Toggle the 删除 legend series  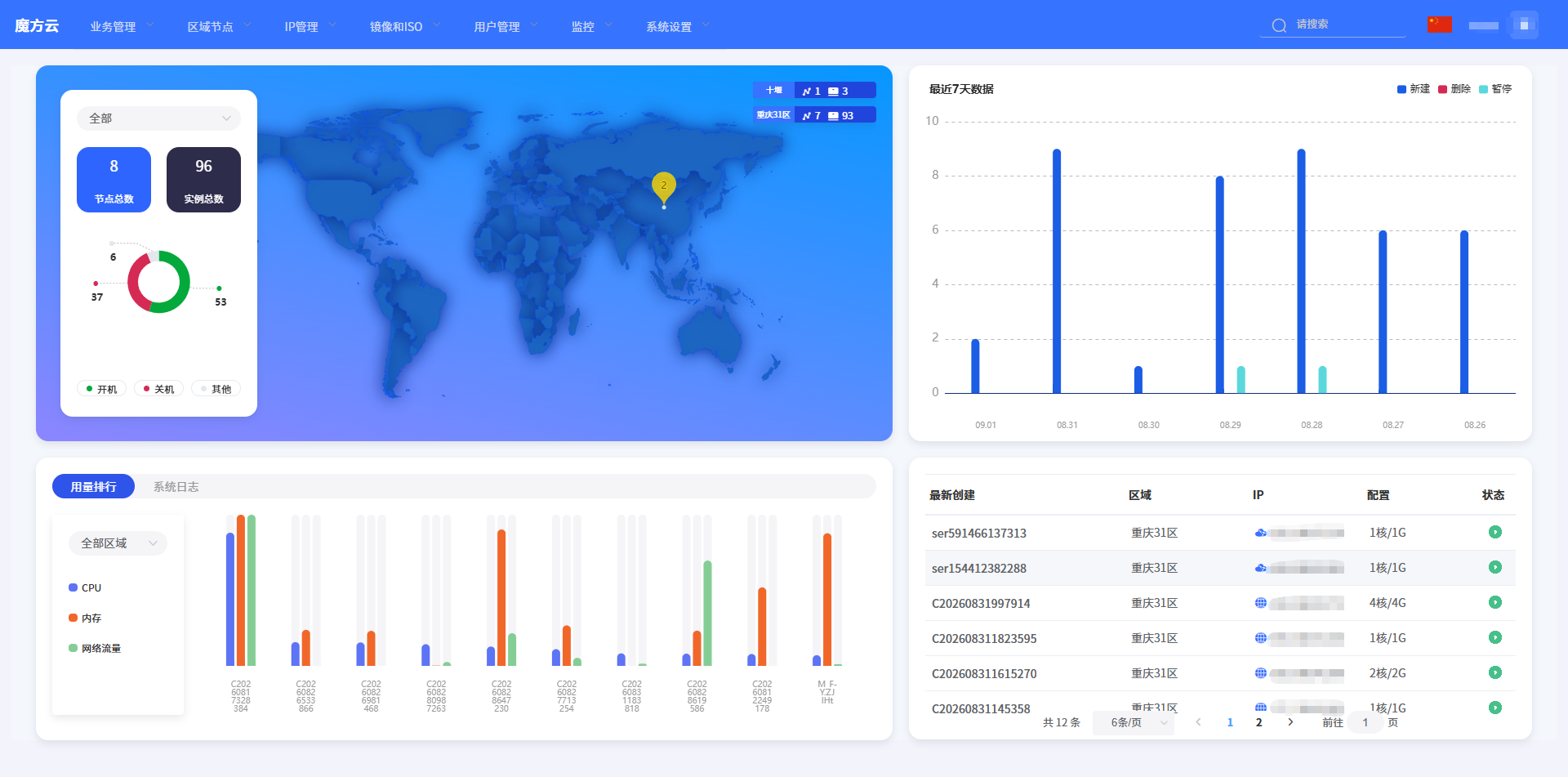(x=1454, y=89)
